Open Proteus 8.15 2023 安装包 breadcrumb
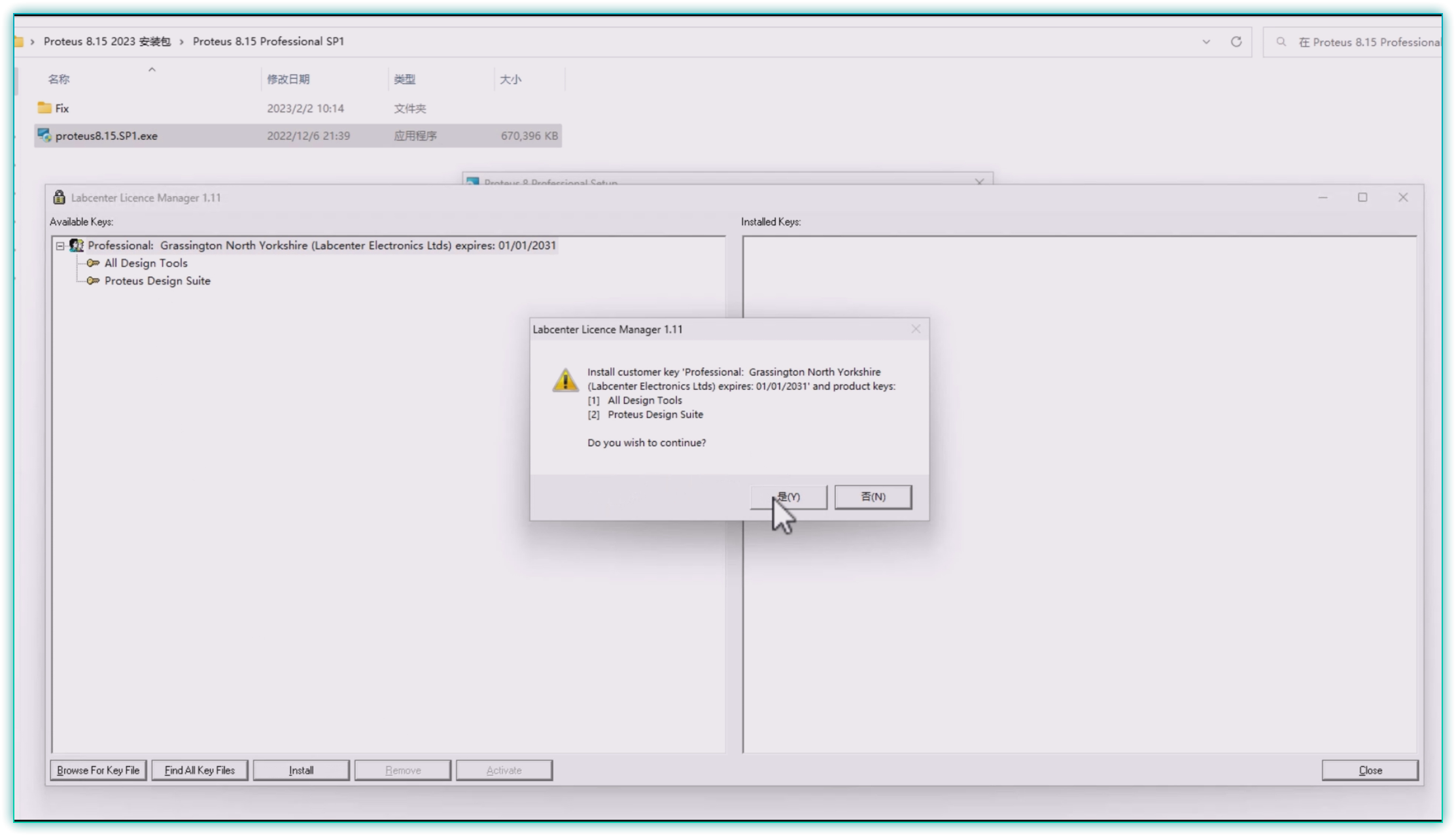Screen dimensions: 1456x836 pyautogui.click(x=107, y=41)
